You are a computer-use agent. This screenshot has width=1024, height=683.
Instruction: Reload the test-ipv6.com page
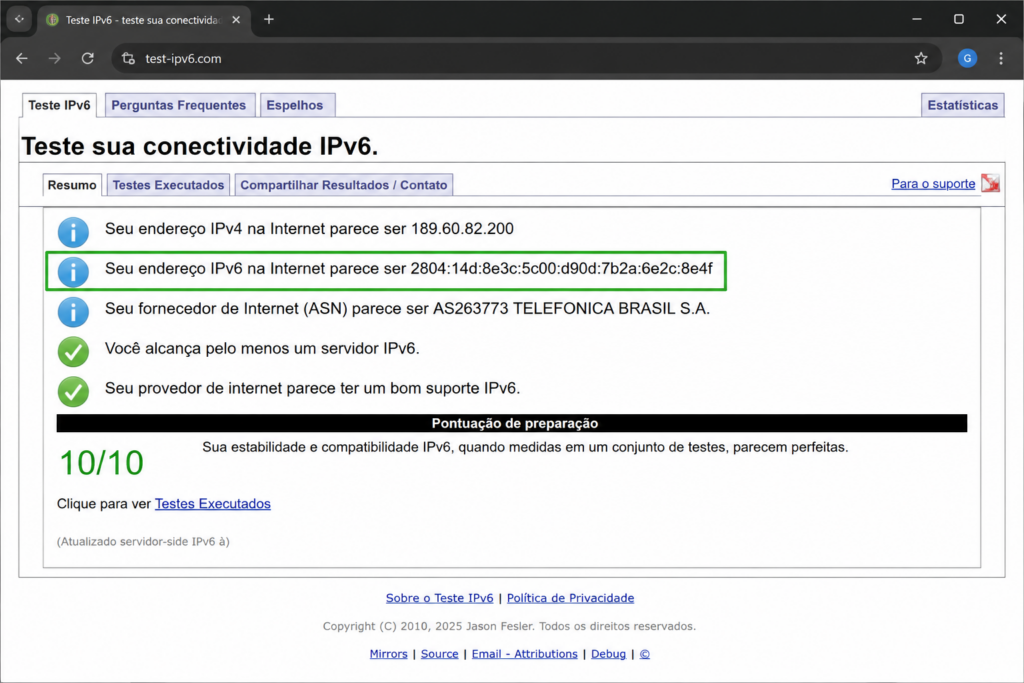point(88,59)
